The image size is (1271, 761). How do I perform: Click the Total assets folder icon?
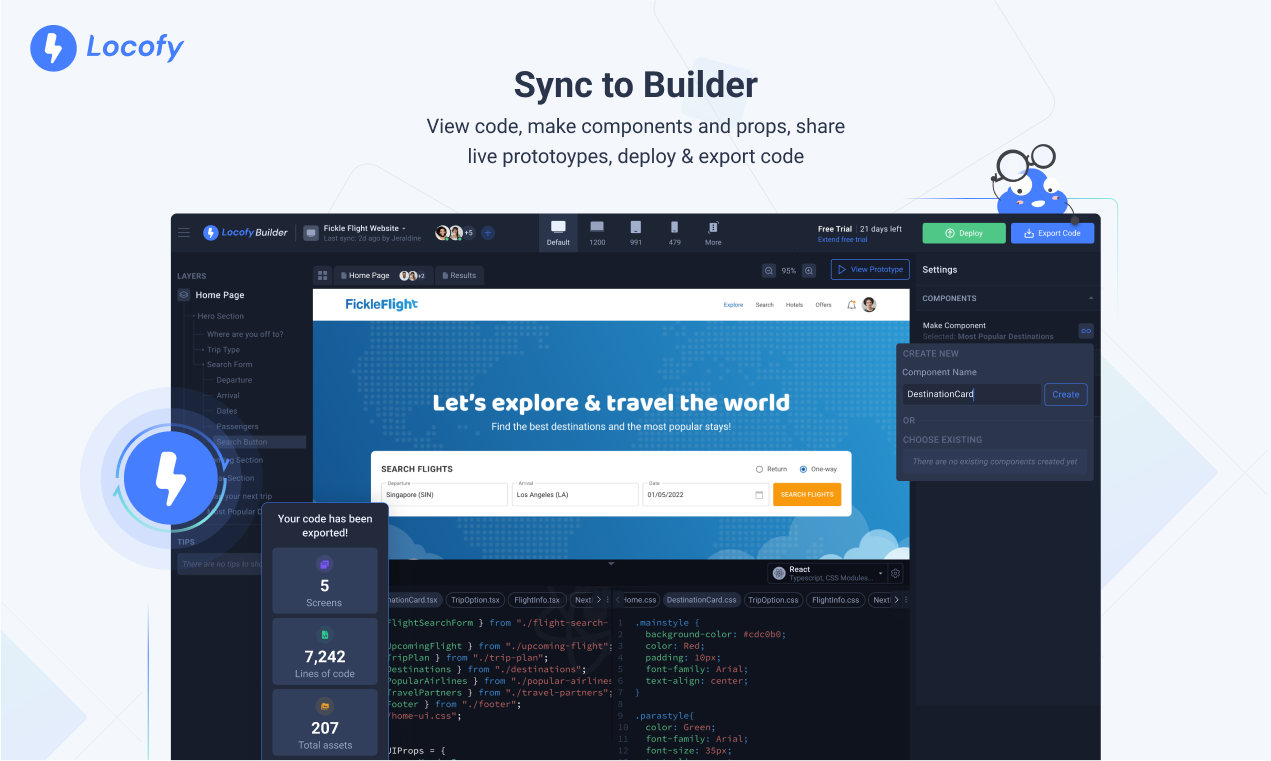coord(324,705)
